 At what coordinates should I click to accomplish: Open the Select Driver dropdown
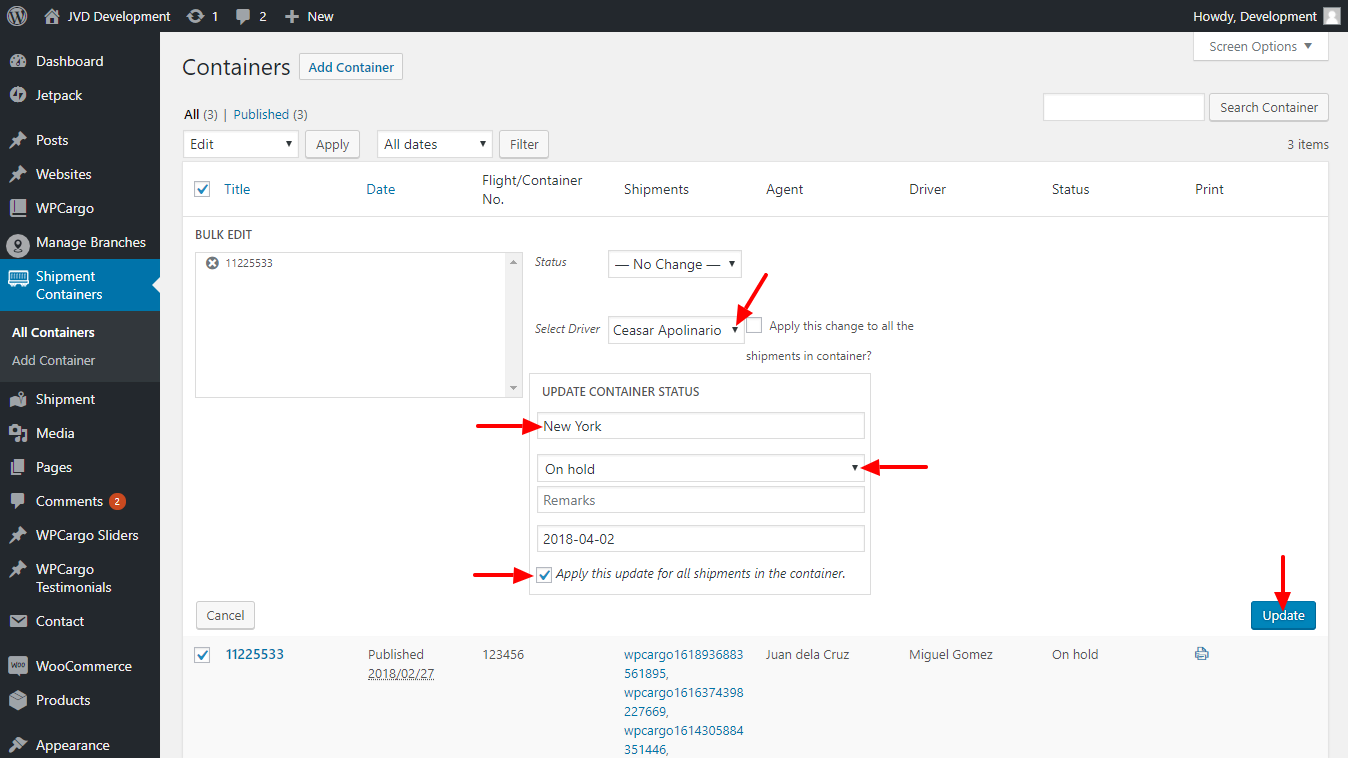coord(675,330)
